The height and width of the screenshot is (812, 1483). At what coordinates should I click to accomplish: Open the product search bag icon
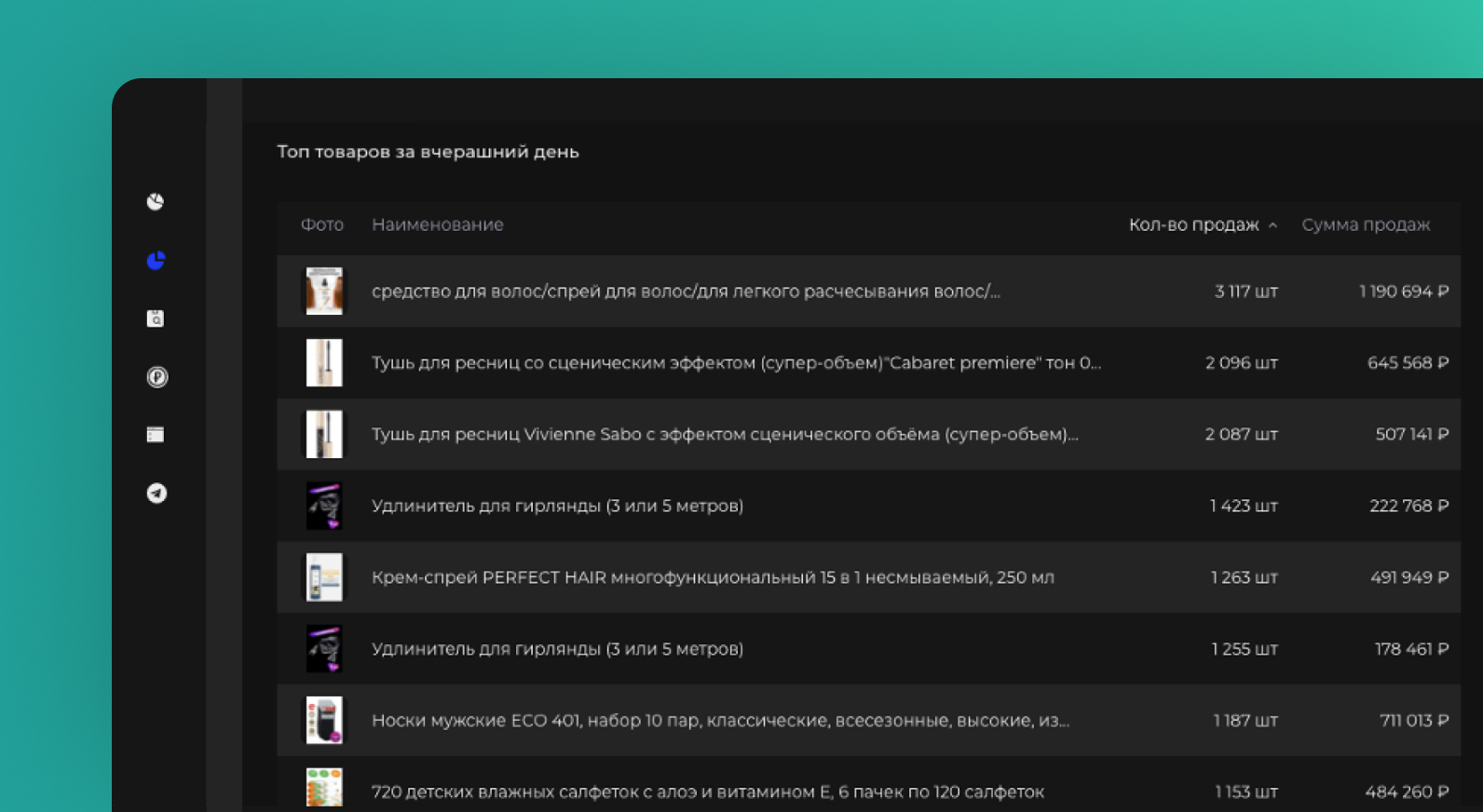156,318
